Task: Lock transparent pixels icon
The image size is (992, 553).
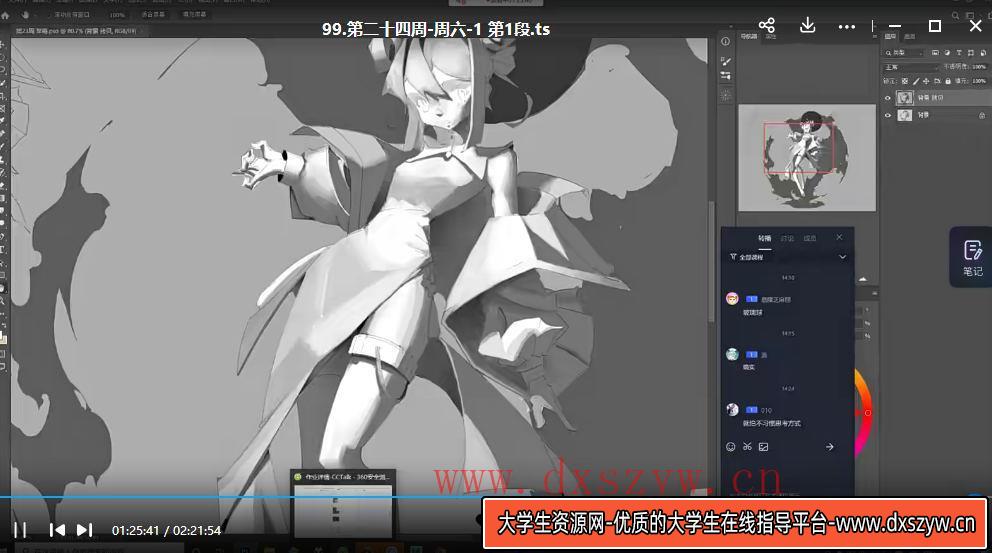Action: 905,81
